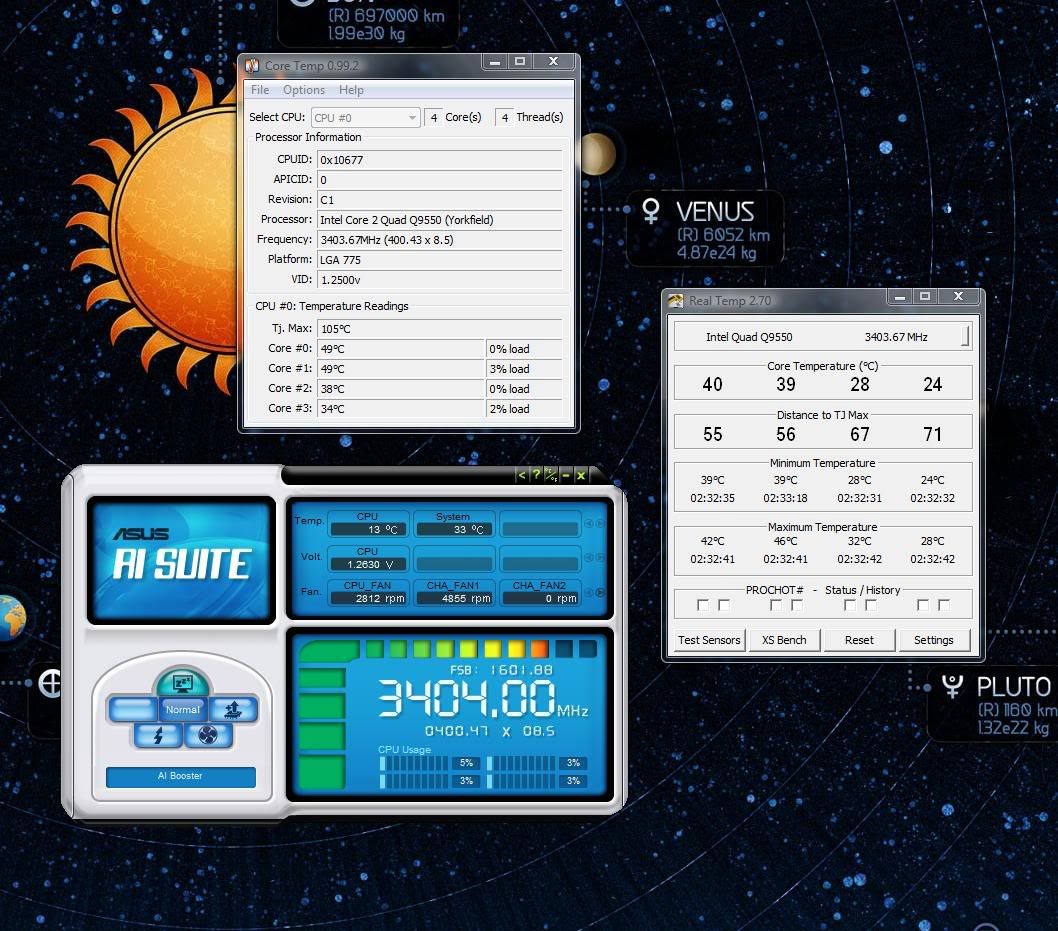Click the right arrow on the Temp. row
Viewport: 1058px width, 931px height.
tap(601, 523)
